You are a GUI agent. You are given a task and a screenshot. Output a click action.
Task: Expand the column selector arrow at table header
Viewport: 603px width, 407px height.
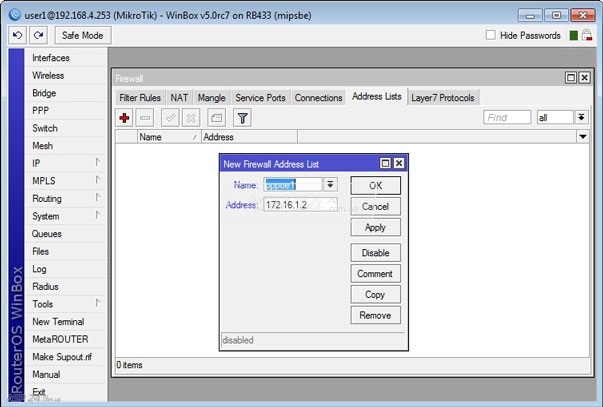click(x=582, y=137)
